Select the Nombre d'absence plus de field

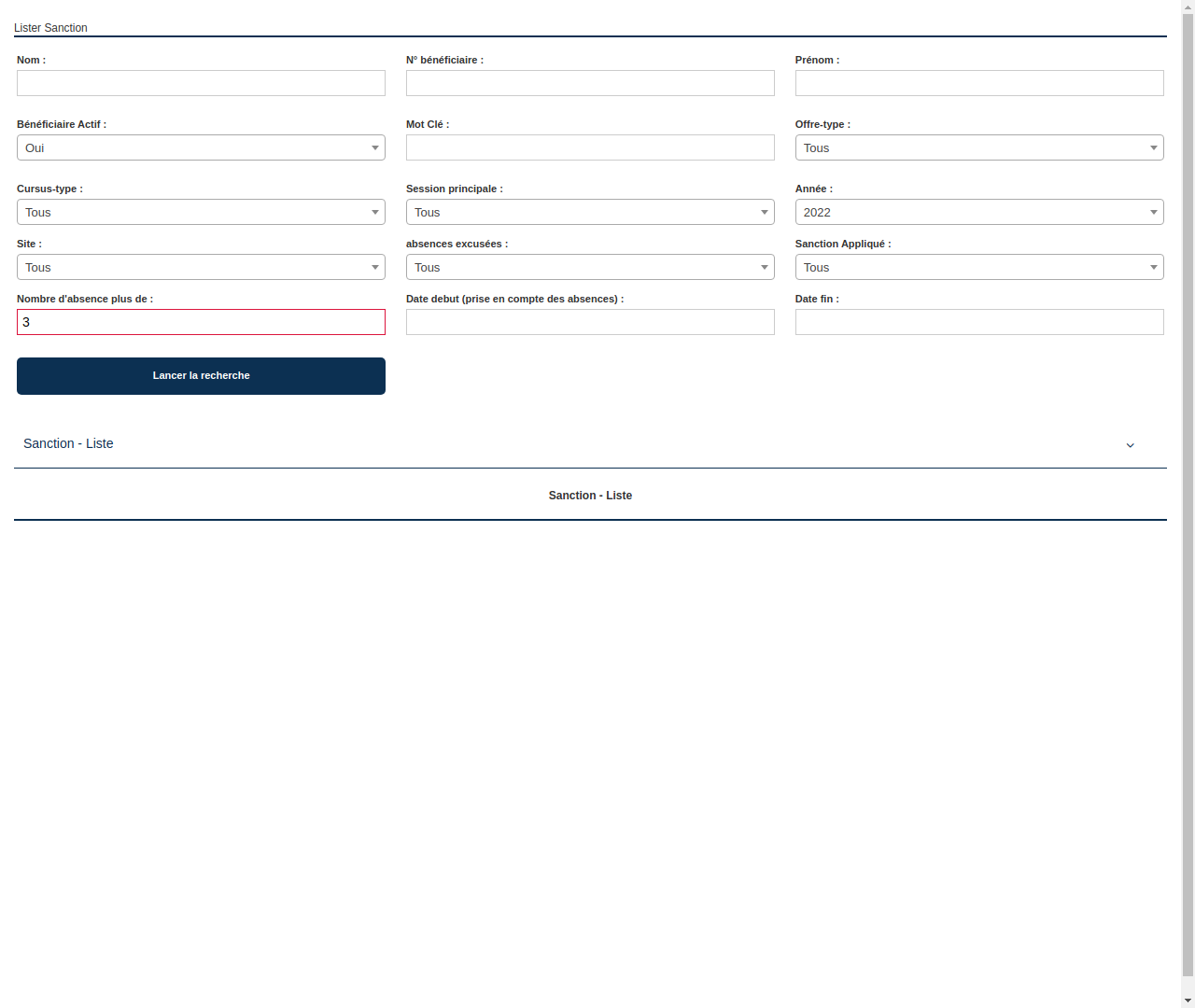pos(201,322)
